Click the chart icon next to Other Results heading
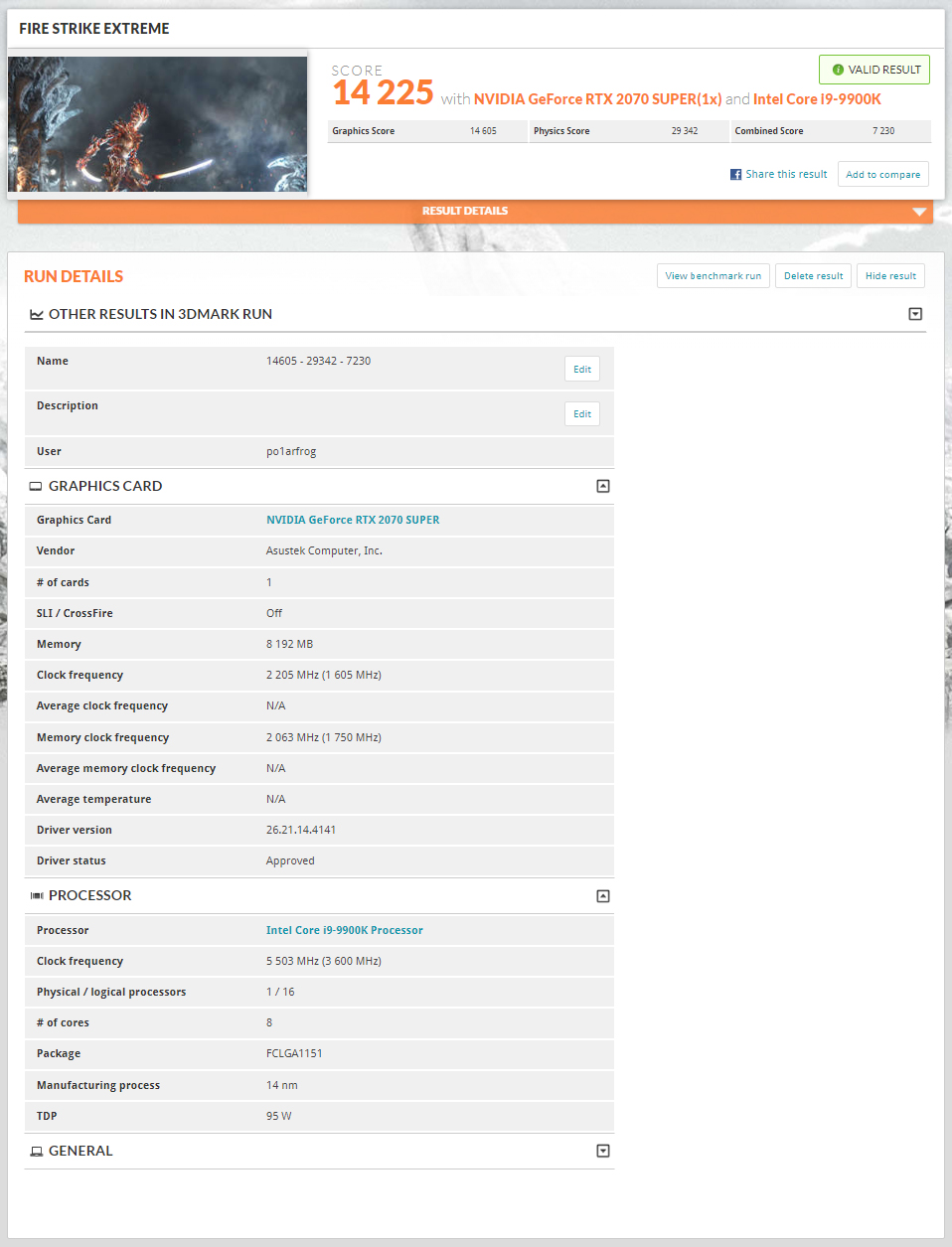 pos(36,314)
